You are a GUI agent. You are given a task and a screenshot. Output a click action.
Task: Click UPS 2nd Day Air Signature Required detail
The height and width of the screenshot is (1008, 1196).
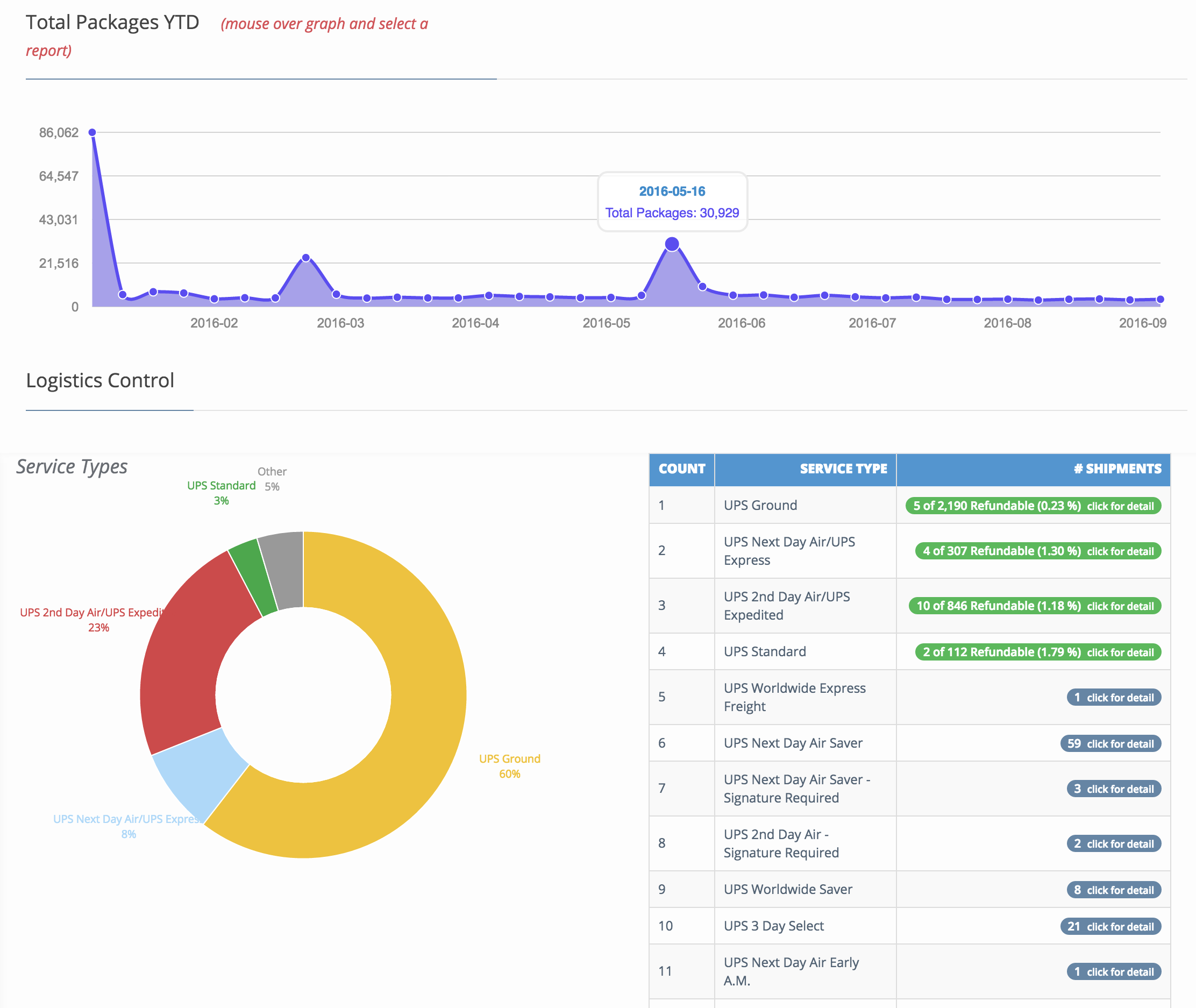pos(1113,843)
